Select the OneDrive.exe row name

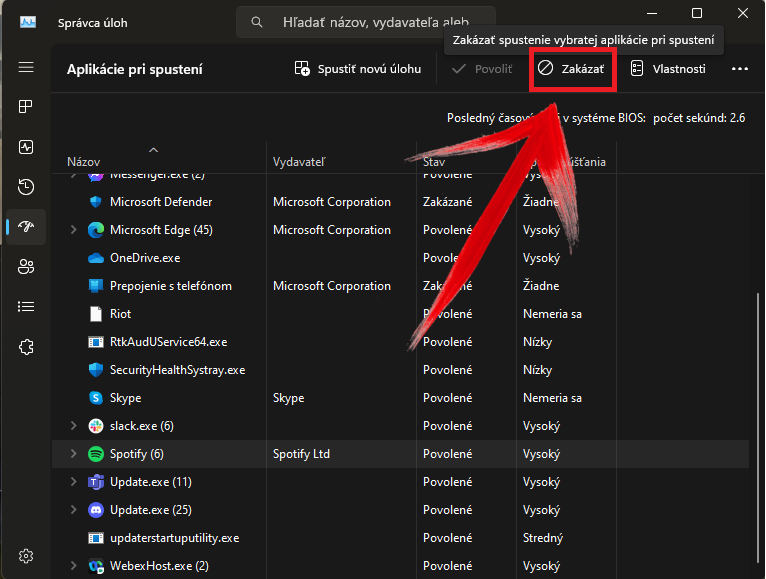click(145, 258)
